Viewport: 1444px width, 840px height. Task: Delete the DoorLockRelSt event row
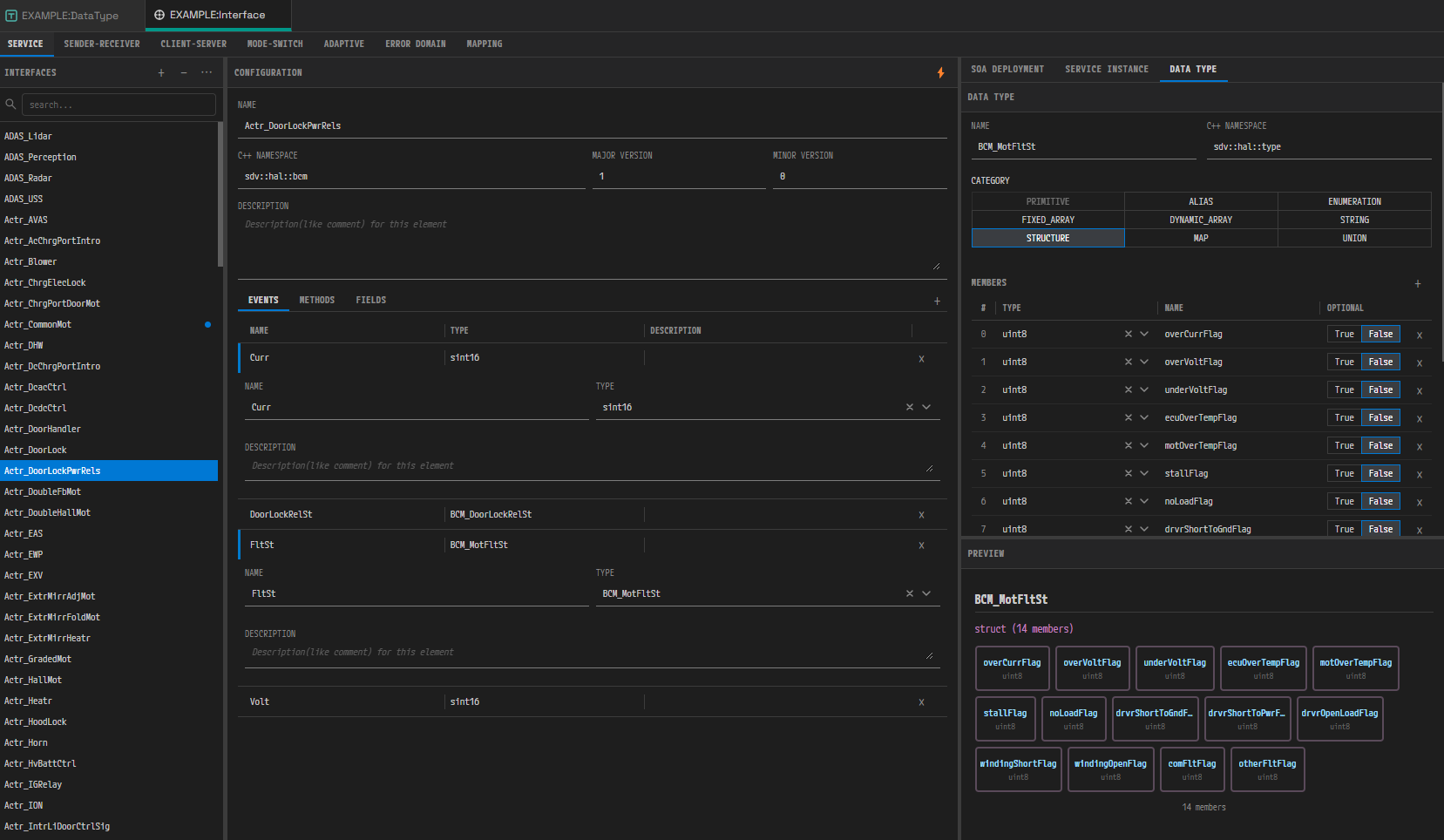[921, 515]
